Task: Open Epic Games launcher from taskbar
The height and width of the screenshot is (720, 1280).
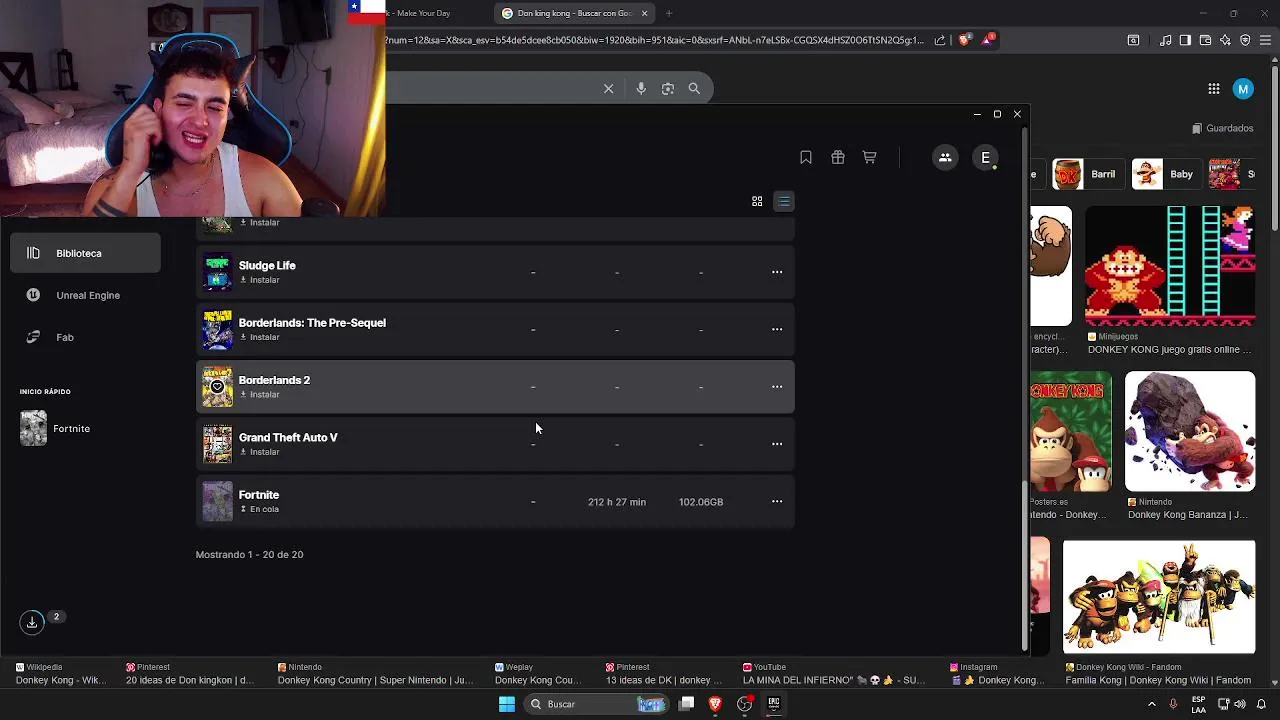Action: tap(774, 704)
